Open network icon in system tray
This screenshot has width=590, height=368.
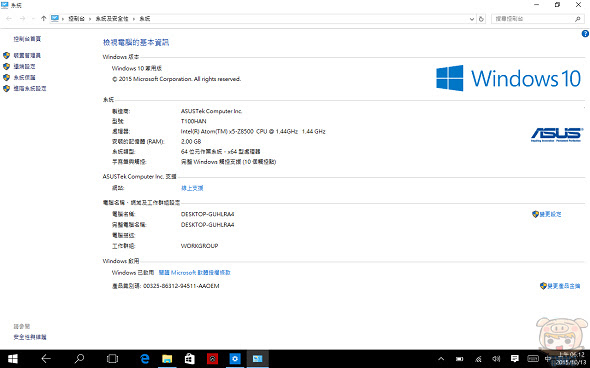click(x=478, y=359)
